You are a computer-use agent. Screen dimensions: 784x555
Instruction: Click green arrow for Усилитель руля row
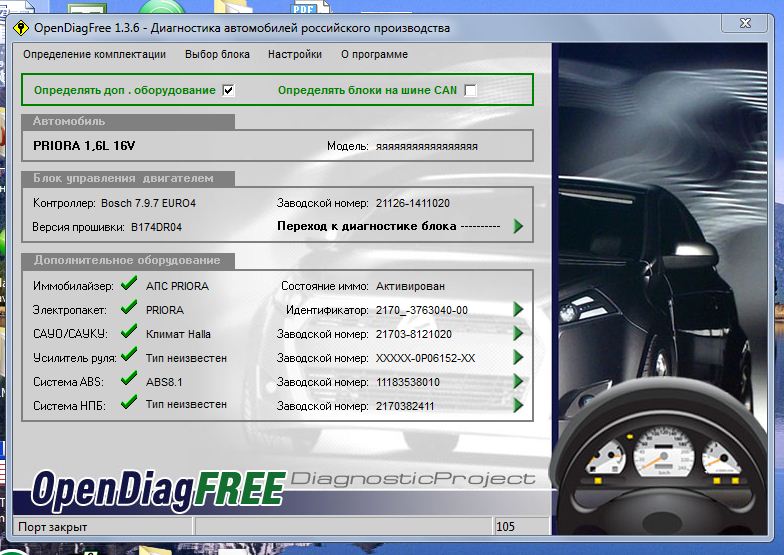coord(518,358)
